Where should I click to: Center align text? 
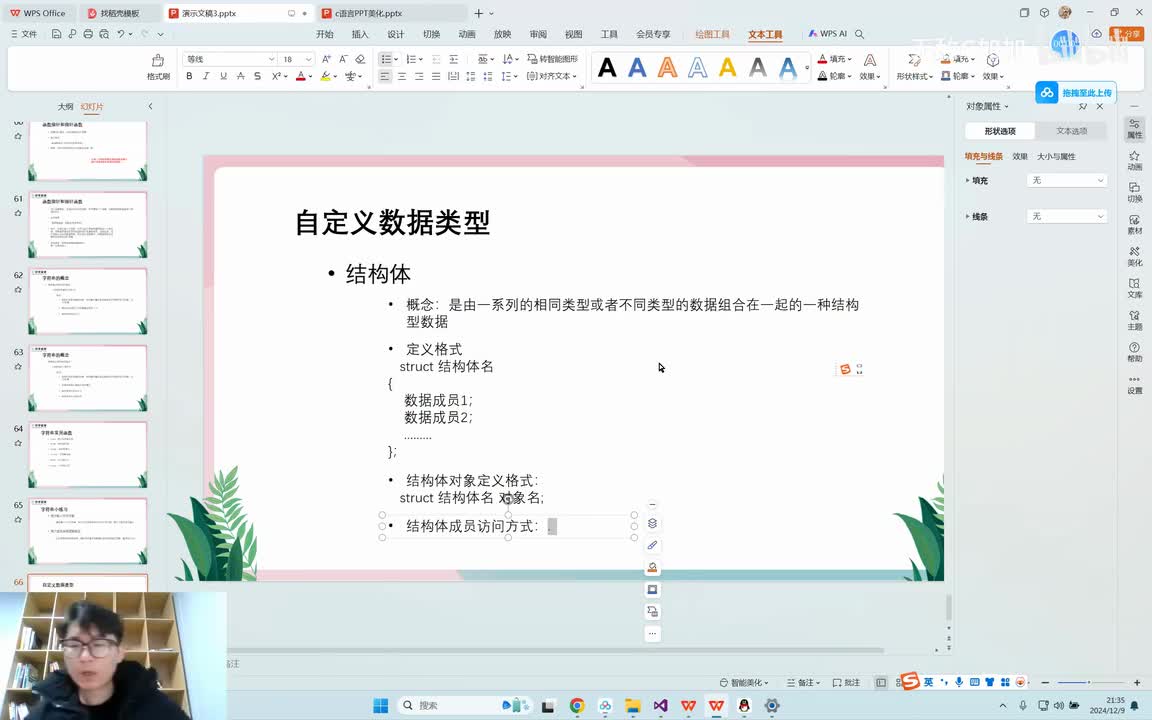[402, 76]
